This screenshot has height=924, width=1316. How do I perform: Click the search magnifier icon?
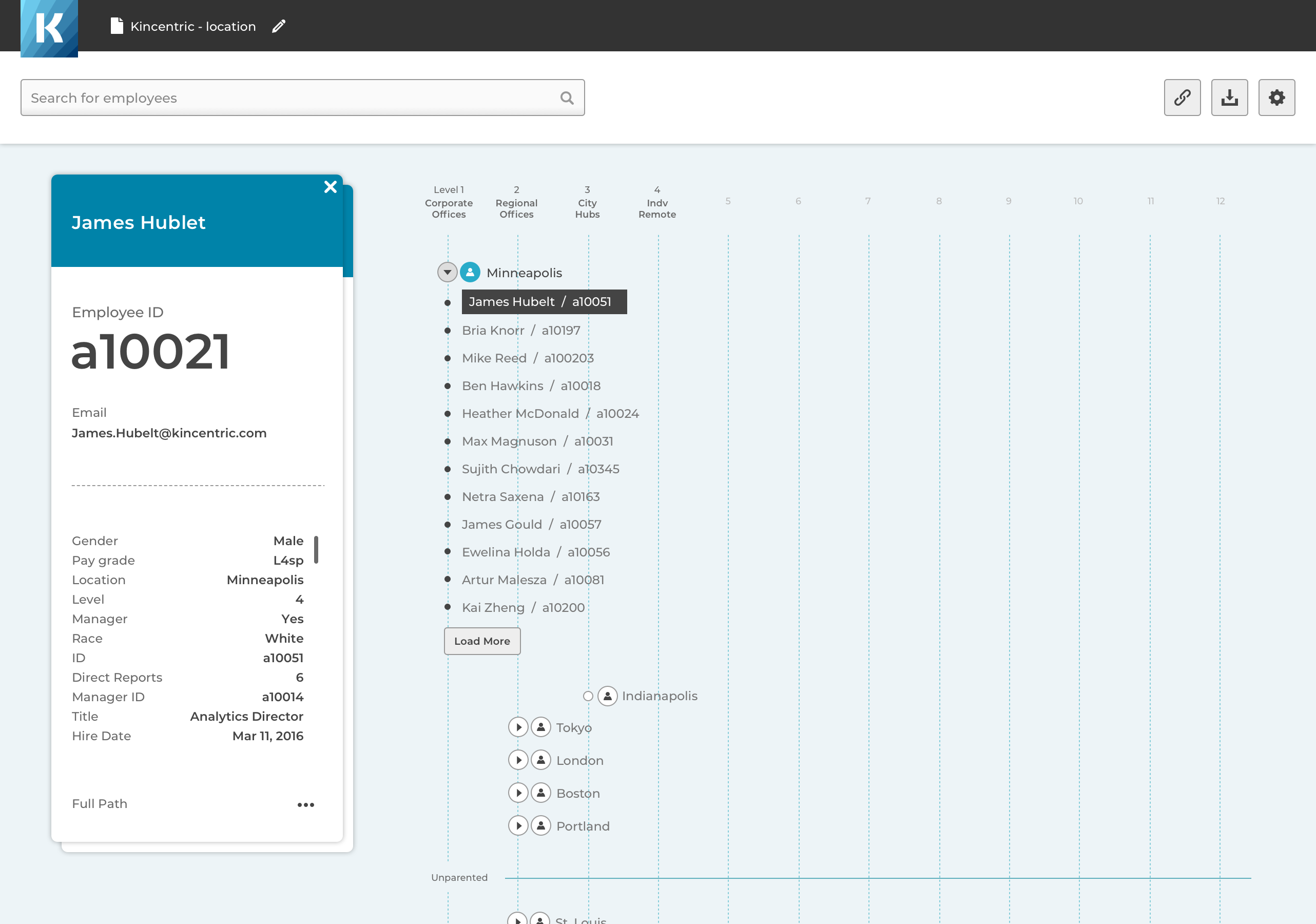pyautogui.click(x=566, y=98)
